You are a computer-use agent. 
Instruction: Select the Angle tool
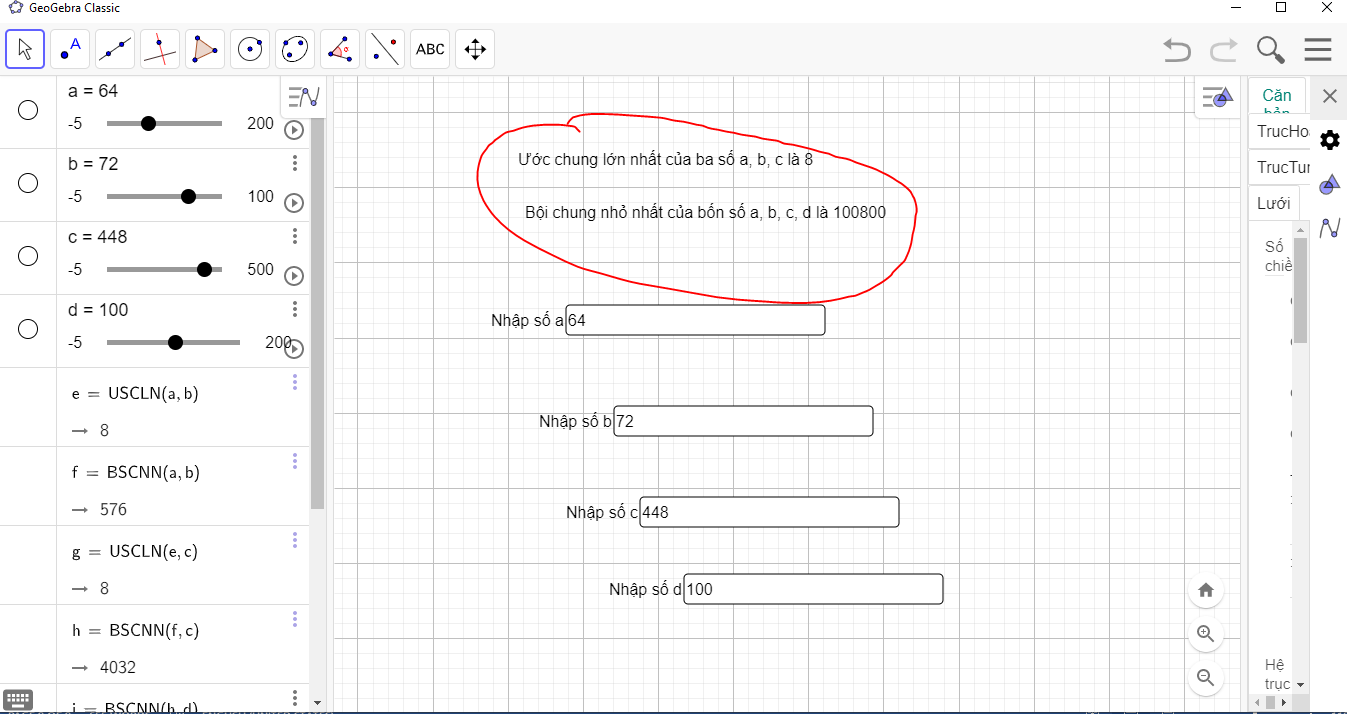click(x=340, y=49)
